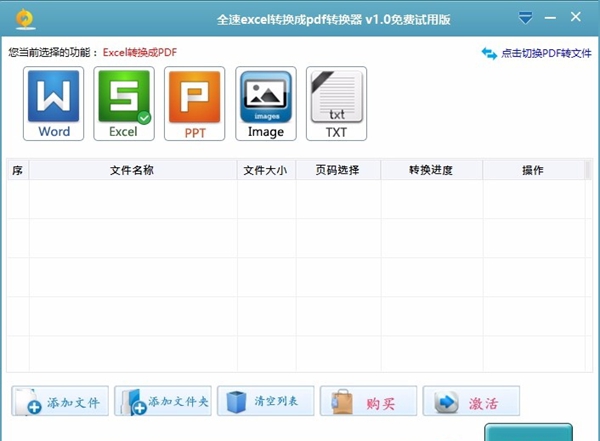This screenshot has width=600, height=441.
Task: Click the 文件大小 column header
Action: [x=266, y=170]
